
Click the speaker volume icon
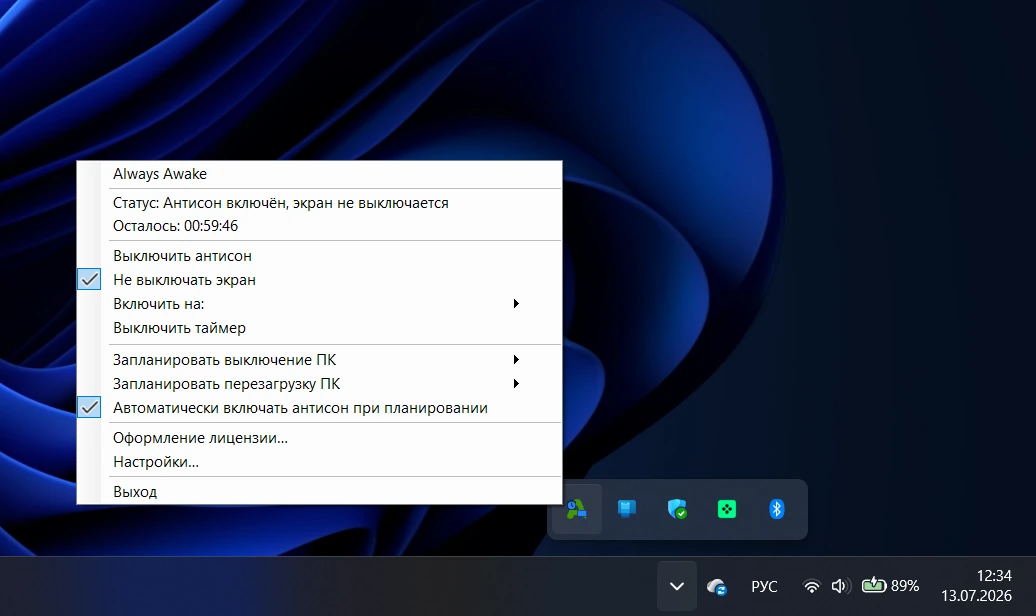click(840, 586)
